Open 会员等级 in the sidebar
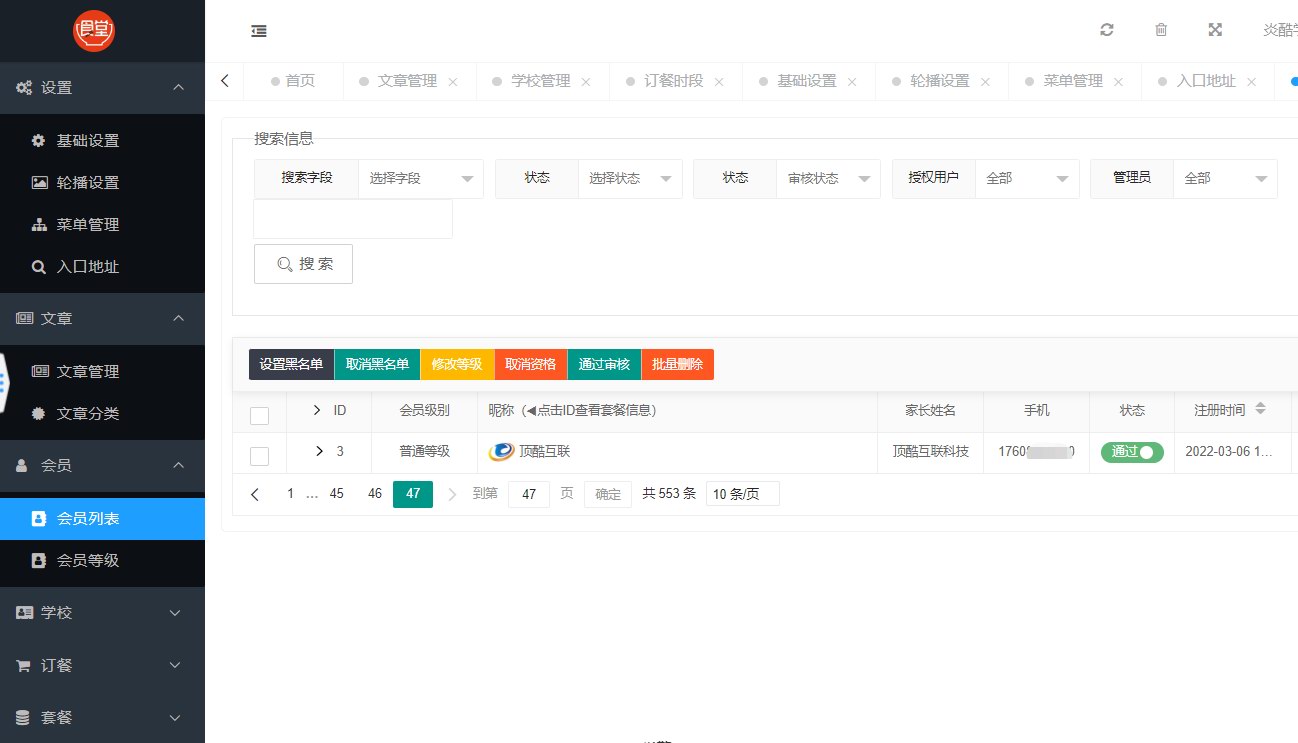 [x=102, y=560]
